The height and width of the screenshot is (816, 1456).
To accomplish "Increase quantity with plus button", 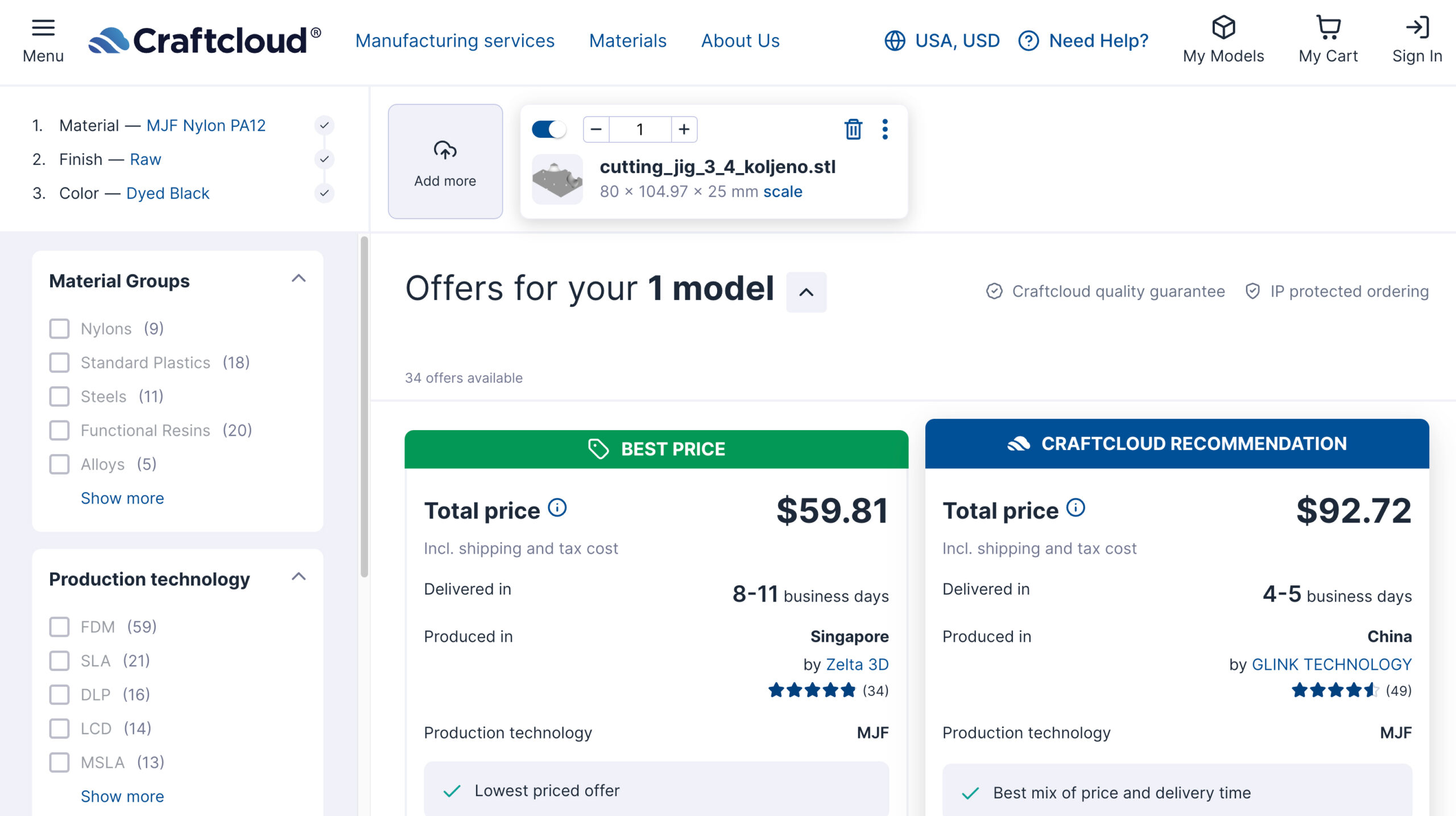I will point(684,129).
